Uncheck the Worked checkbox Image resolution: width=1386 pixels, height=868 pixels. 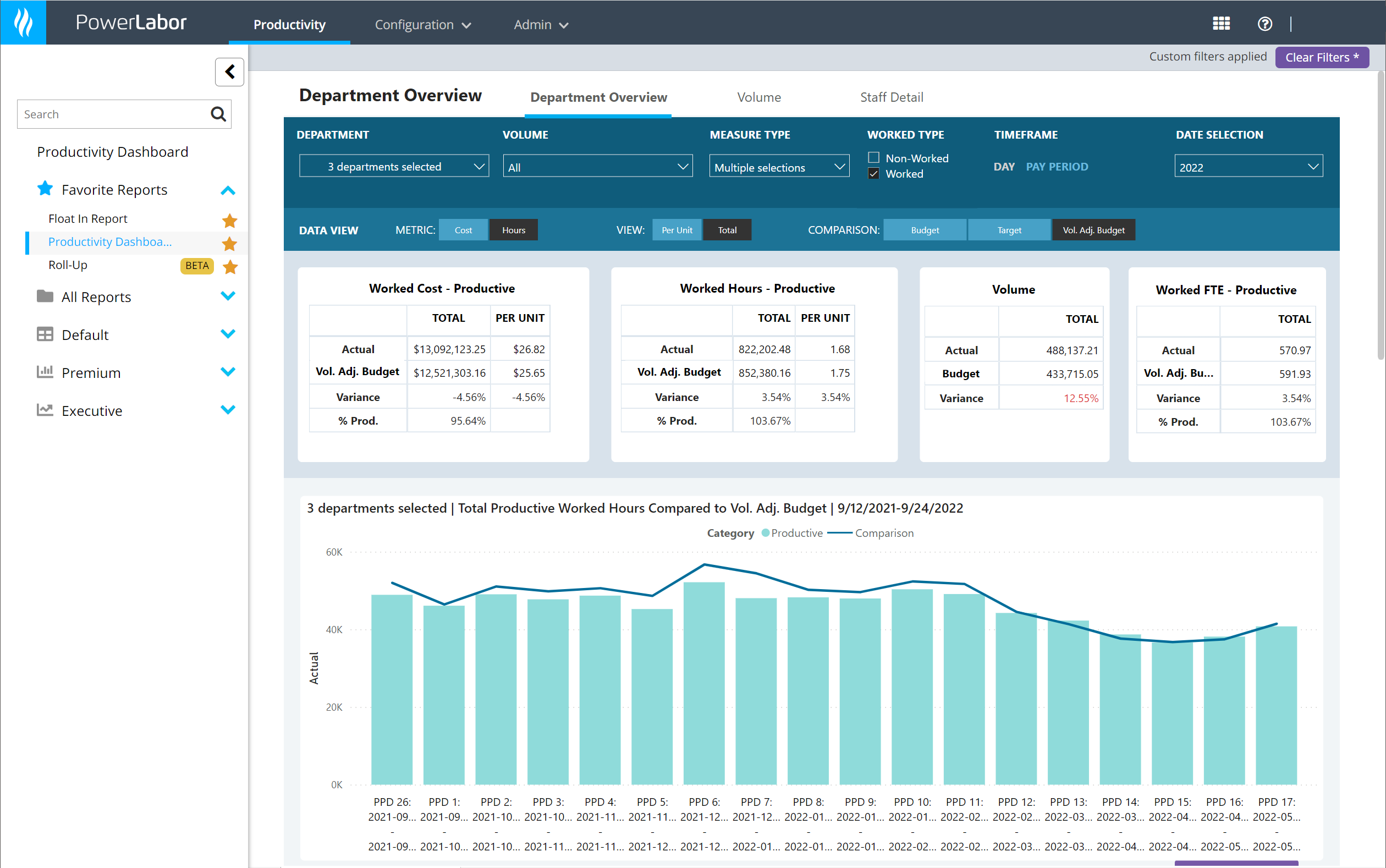tap(873, 173)
